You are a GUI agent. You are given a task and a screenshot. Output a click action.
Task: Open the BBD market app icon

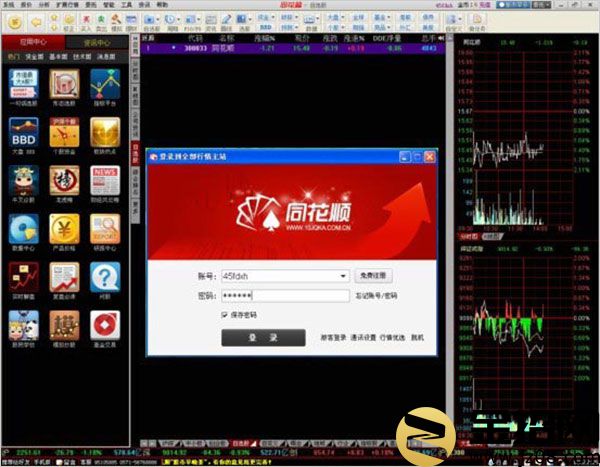tap(24, 132)
